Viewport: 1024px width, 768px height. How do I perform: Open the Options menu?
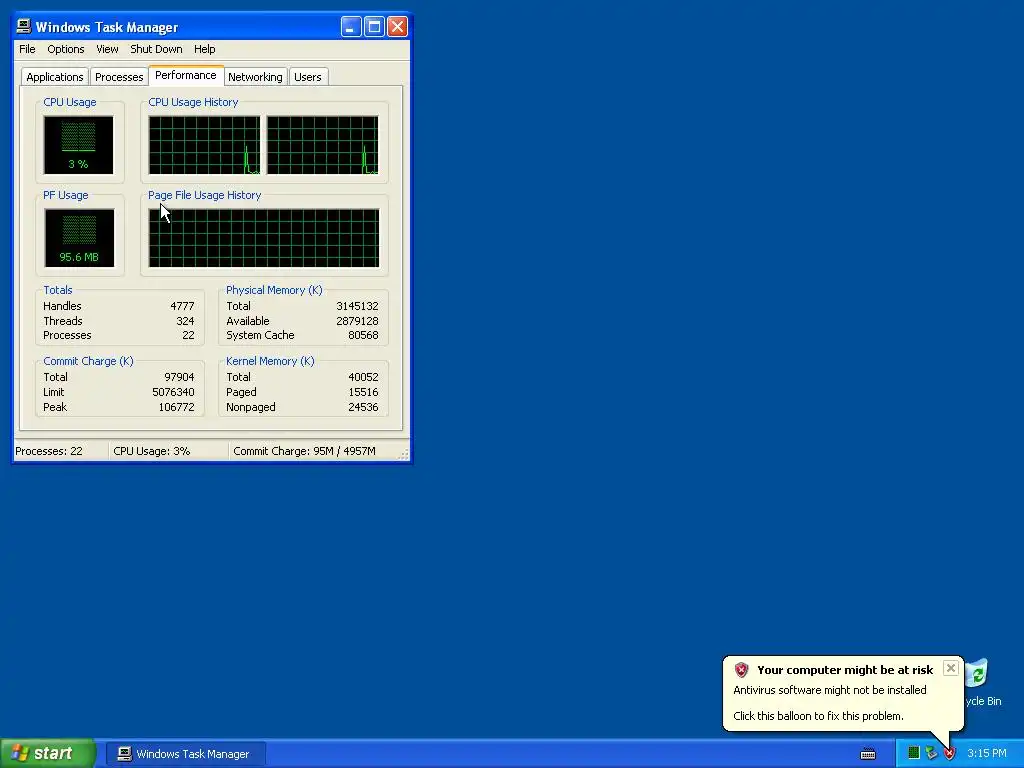(65, 49)
